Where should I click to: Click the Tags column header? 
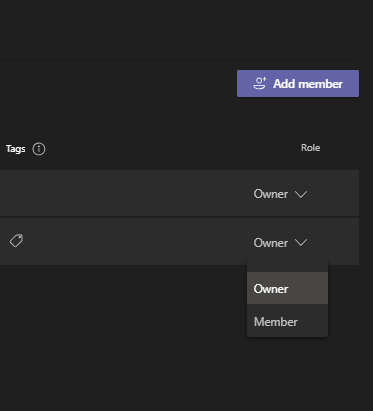point(16,149)
